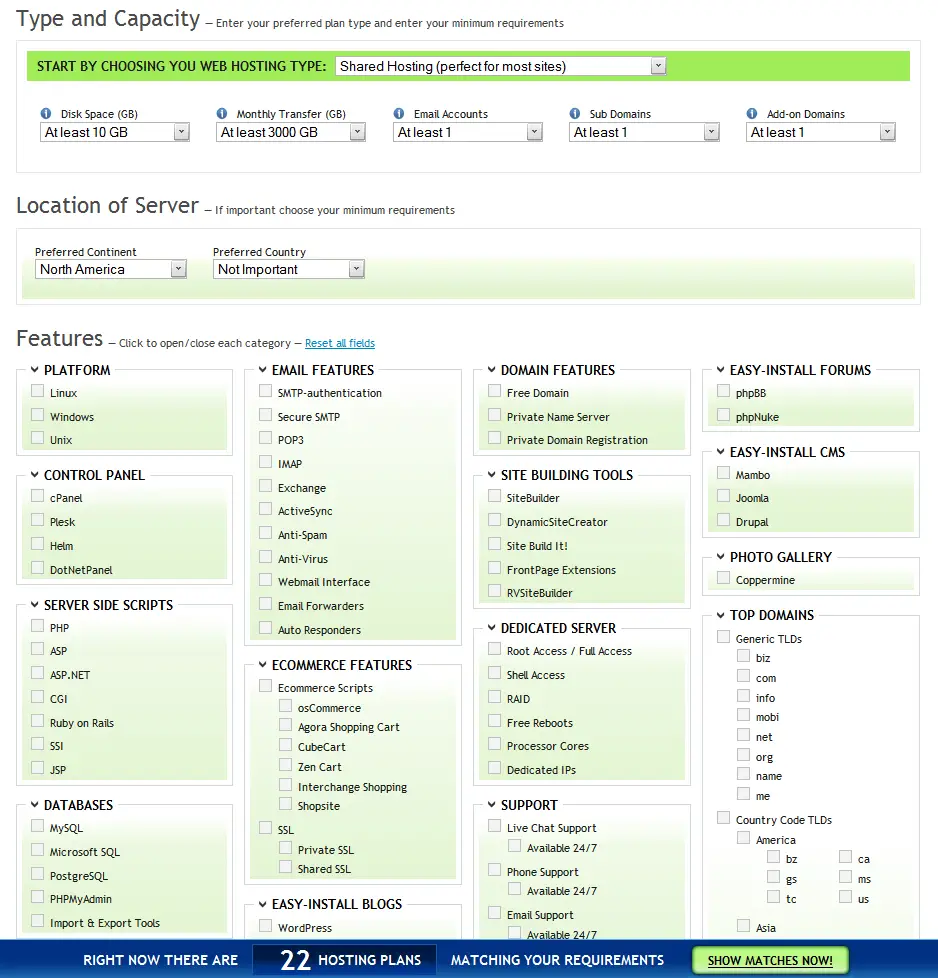Image resolution: width=938 pixels, height=978 pixels.
Task: Collapse the DEDICATED SERVER category
Action: pos(491,627)
